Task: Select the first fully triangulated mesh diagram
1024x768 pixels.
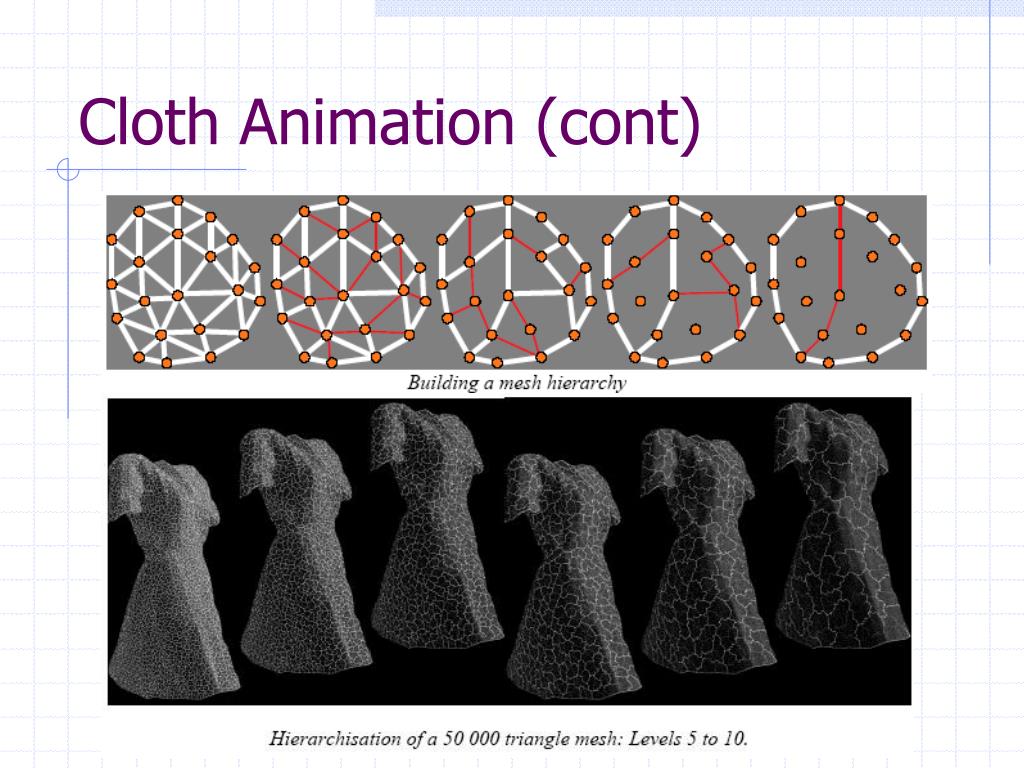Action: (186, 281)
